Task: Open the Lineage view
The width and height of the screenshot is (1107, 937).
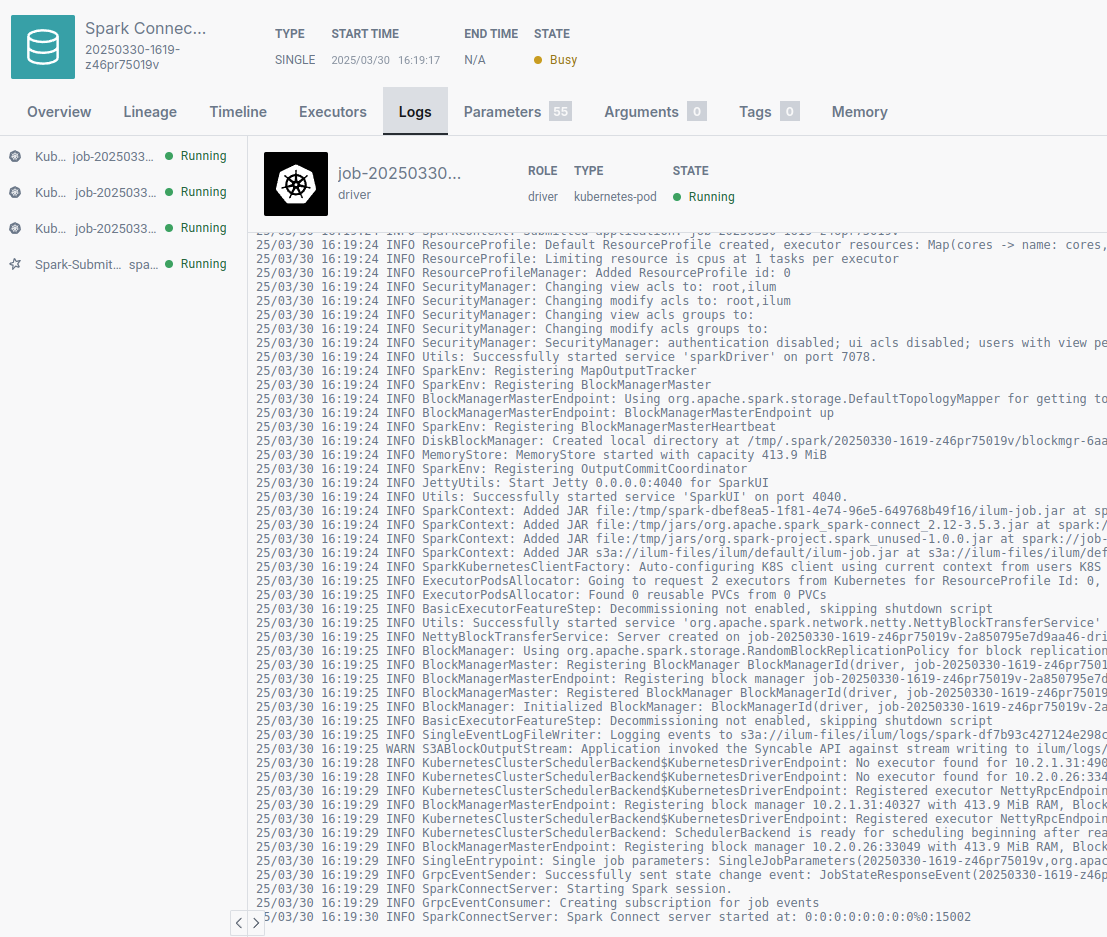Action: [149, 112]
